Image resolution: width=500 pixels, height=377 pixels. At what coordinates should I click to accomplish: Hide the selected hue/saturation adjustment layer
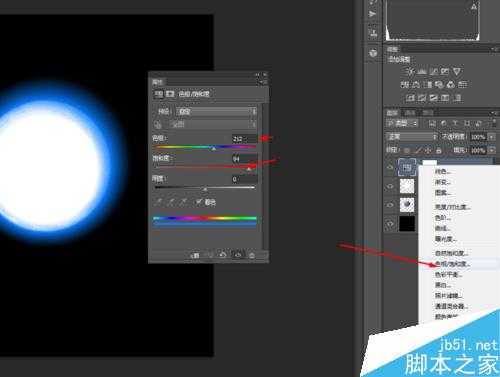point(390,167)
